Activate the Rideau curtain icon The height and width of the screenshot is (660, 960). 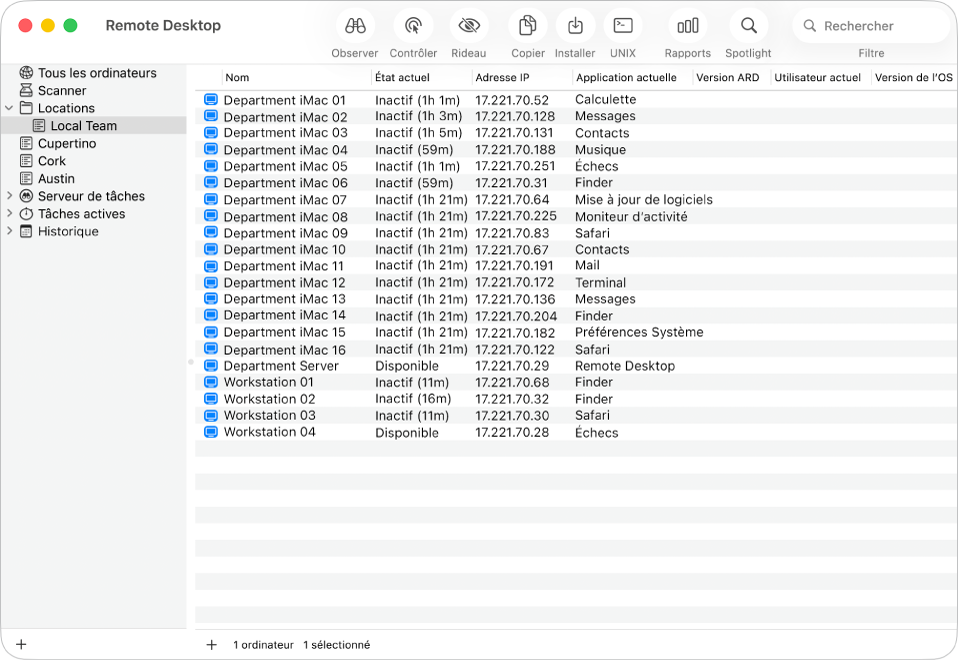click(468, 26)
